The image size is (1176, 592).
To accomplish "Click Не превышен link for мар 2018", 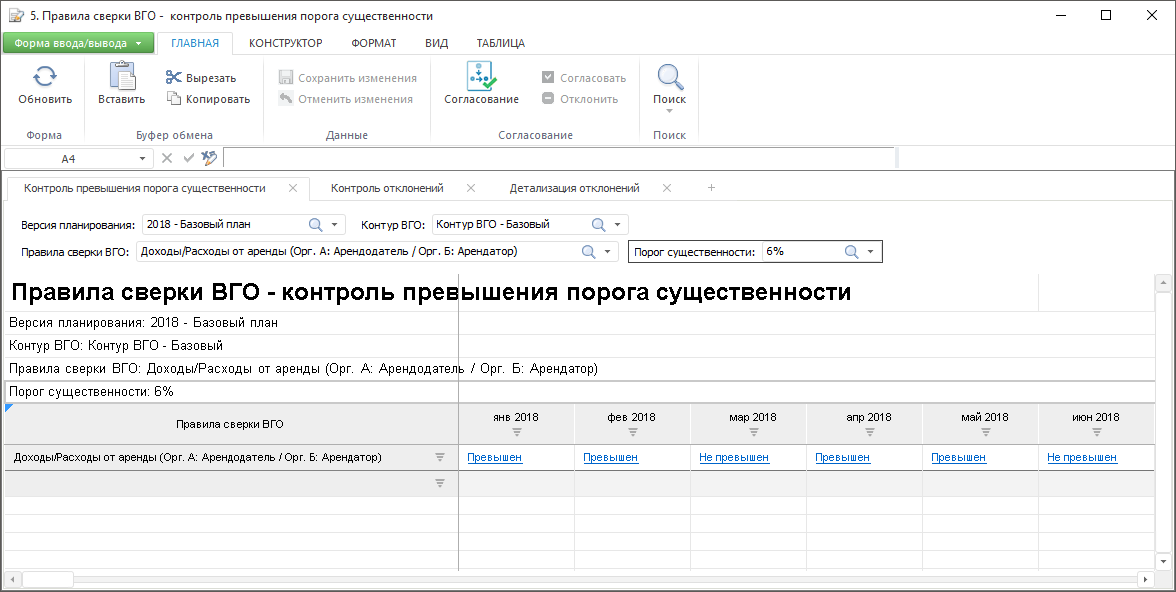I will [734, 457].
